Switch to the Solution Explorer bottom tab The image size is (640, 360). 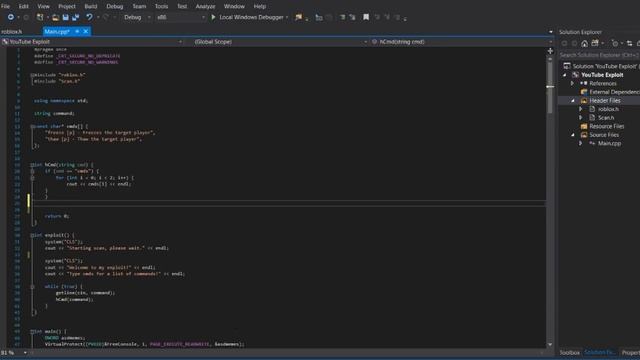(600, 352)
